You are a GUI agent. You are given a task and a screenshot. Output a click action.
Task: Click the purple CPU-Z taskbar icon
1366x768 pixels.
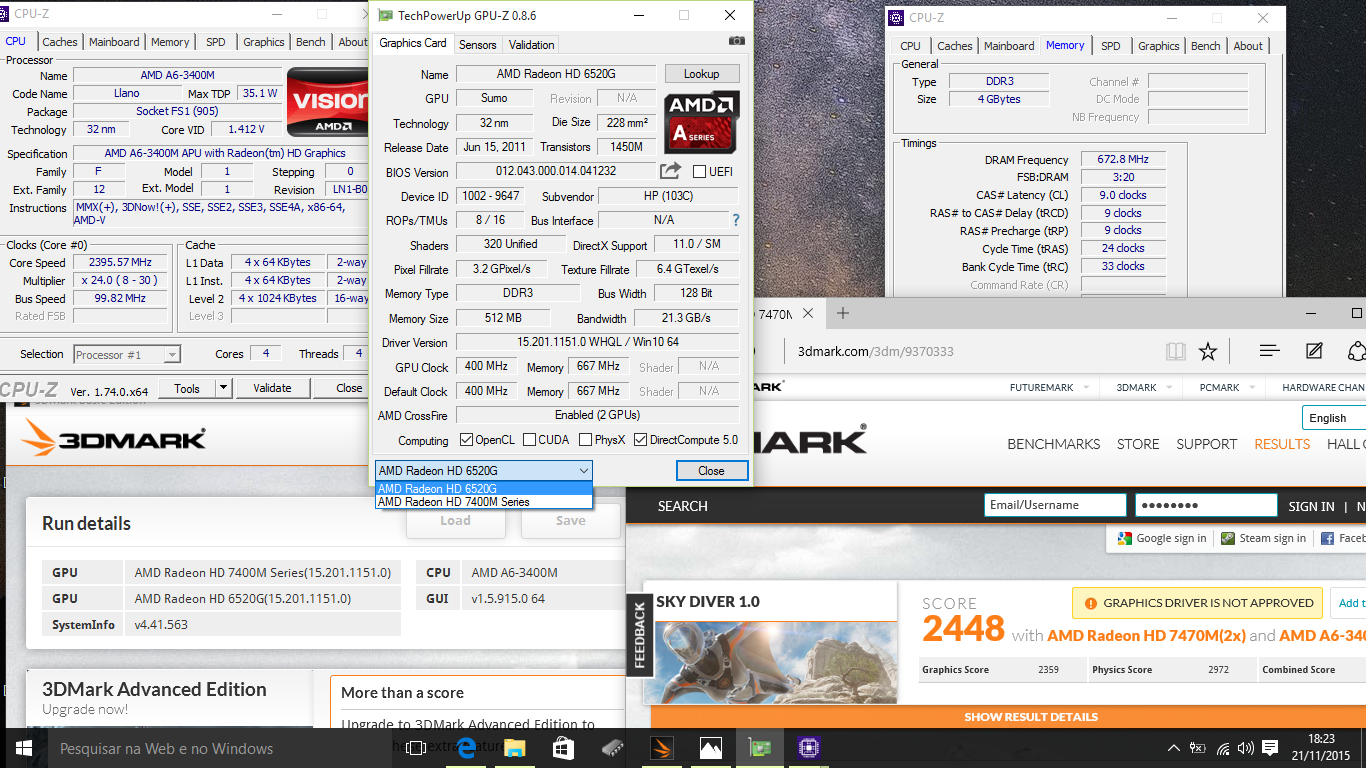(808, 748)
